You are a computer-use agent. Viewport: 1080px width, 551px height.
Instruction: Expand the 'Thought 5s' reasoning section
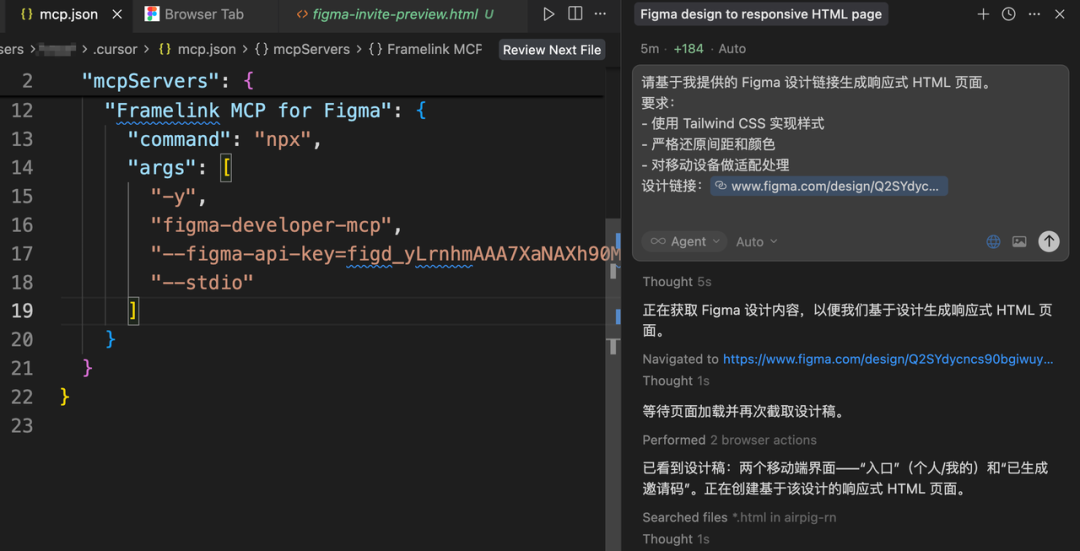pyautogui.click(x=677, y=282)
